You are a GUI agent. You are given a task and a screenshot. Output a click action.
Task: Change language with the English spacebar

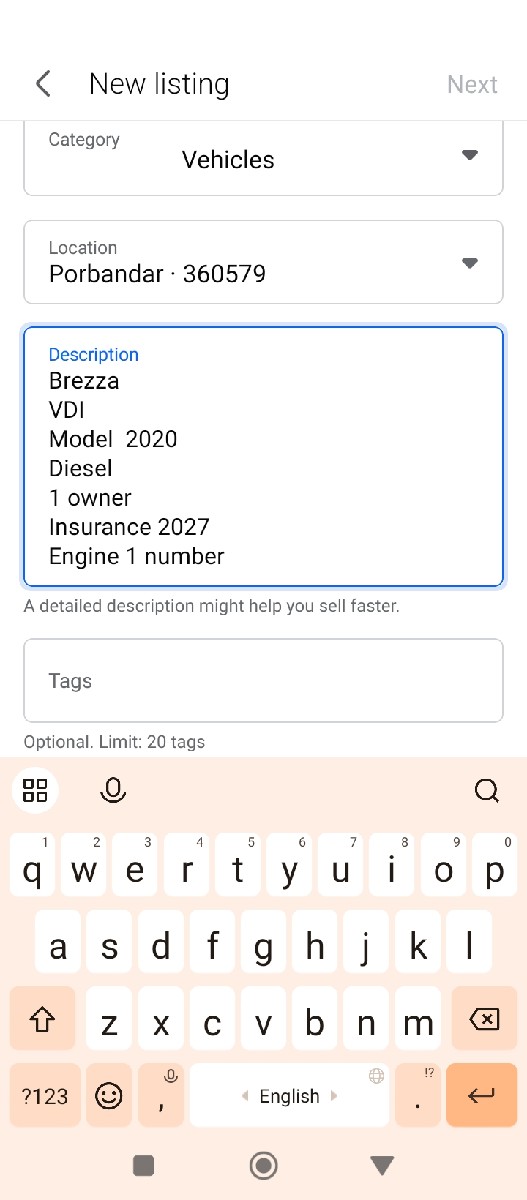coord(289,1095)
